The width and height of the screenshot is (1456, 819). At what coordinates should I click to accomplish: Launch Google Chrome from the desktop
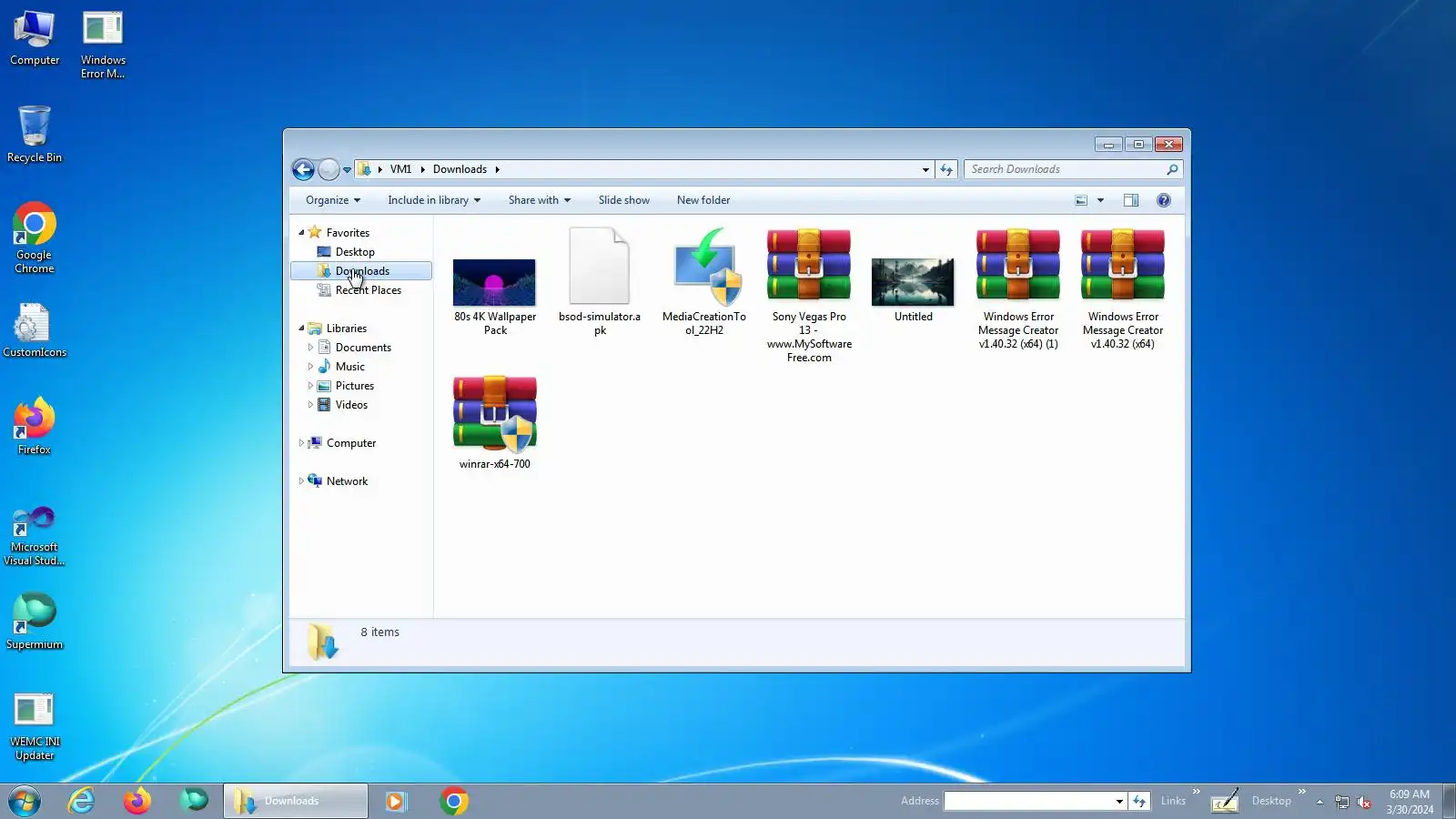click(x=35, y=238)
